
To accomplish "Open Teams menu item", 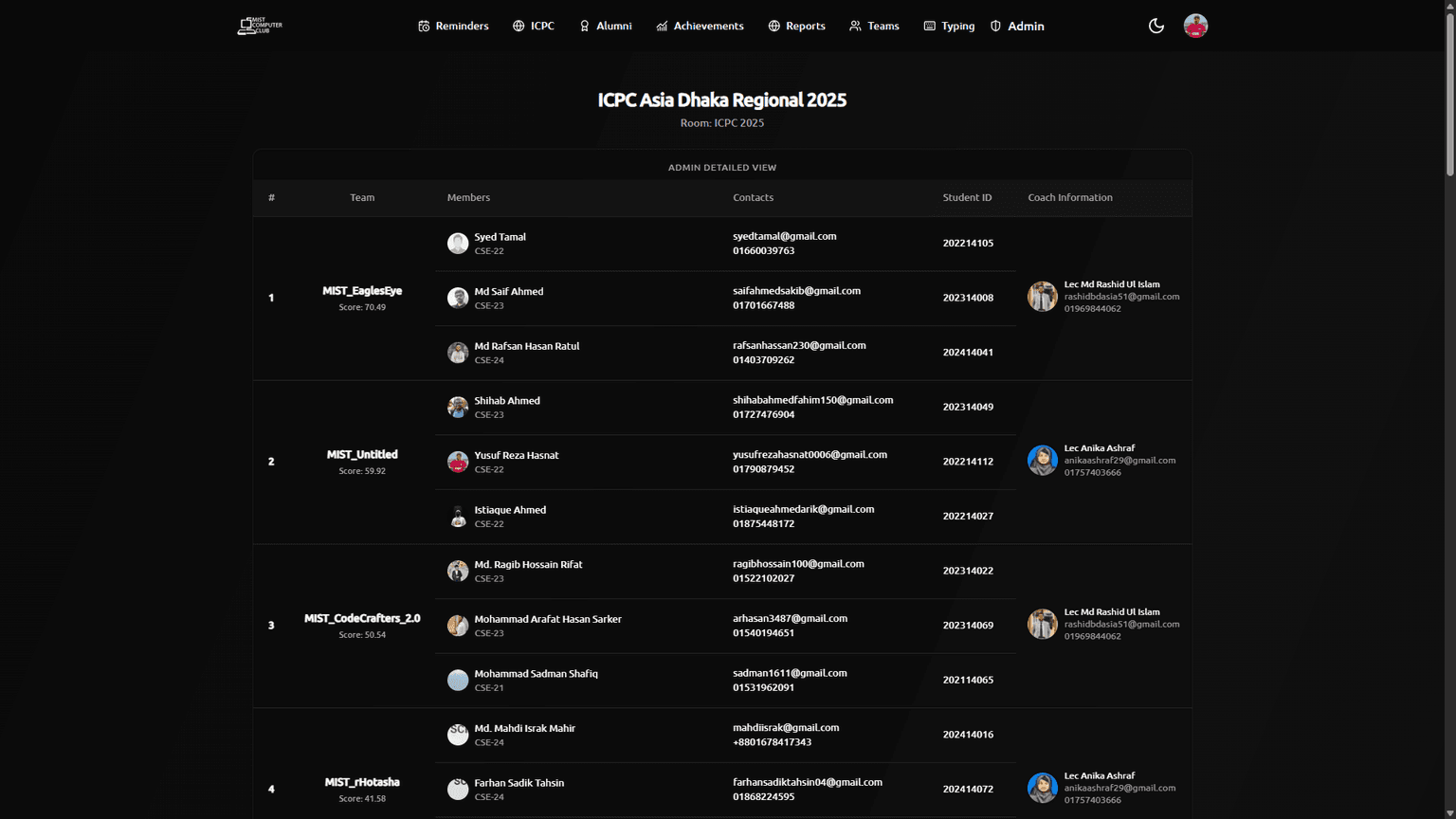I will click(874, 26).
